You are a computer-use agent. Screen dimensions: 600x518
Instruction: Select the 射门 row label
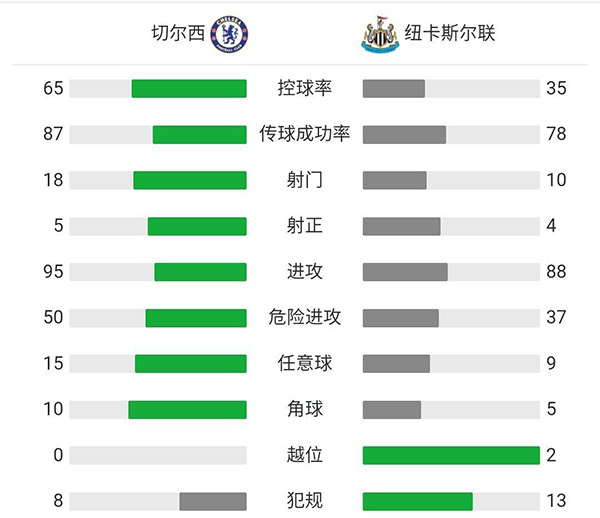pos(305,180)
